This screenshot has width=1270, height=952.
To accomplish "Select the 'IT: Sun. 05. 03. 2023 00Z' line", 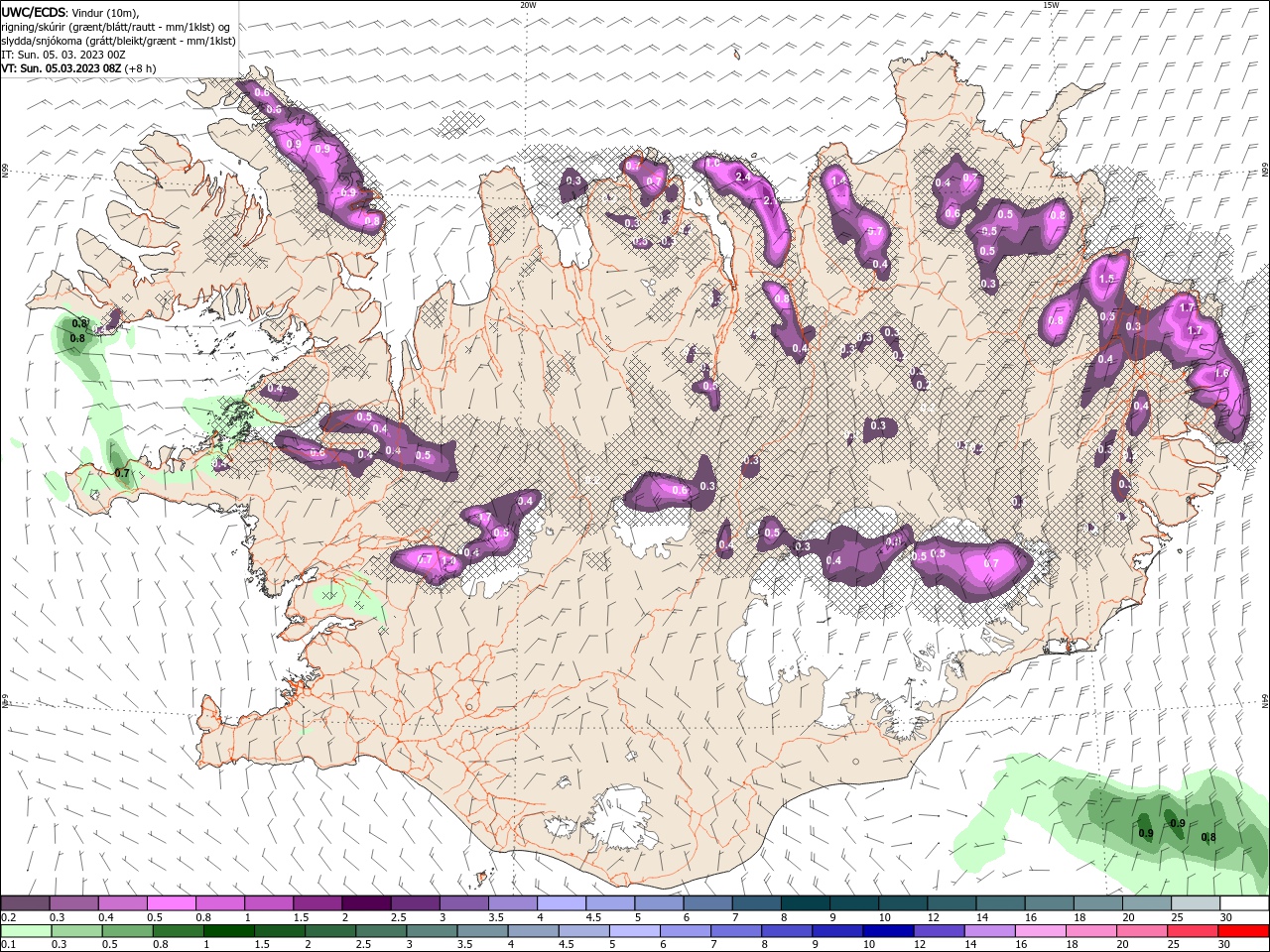I will (x=63, y=55).
